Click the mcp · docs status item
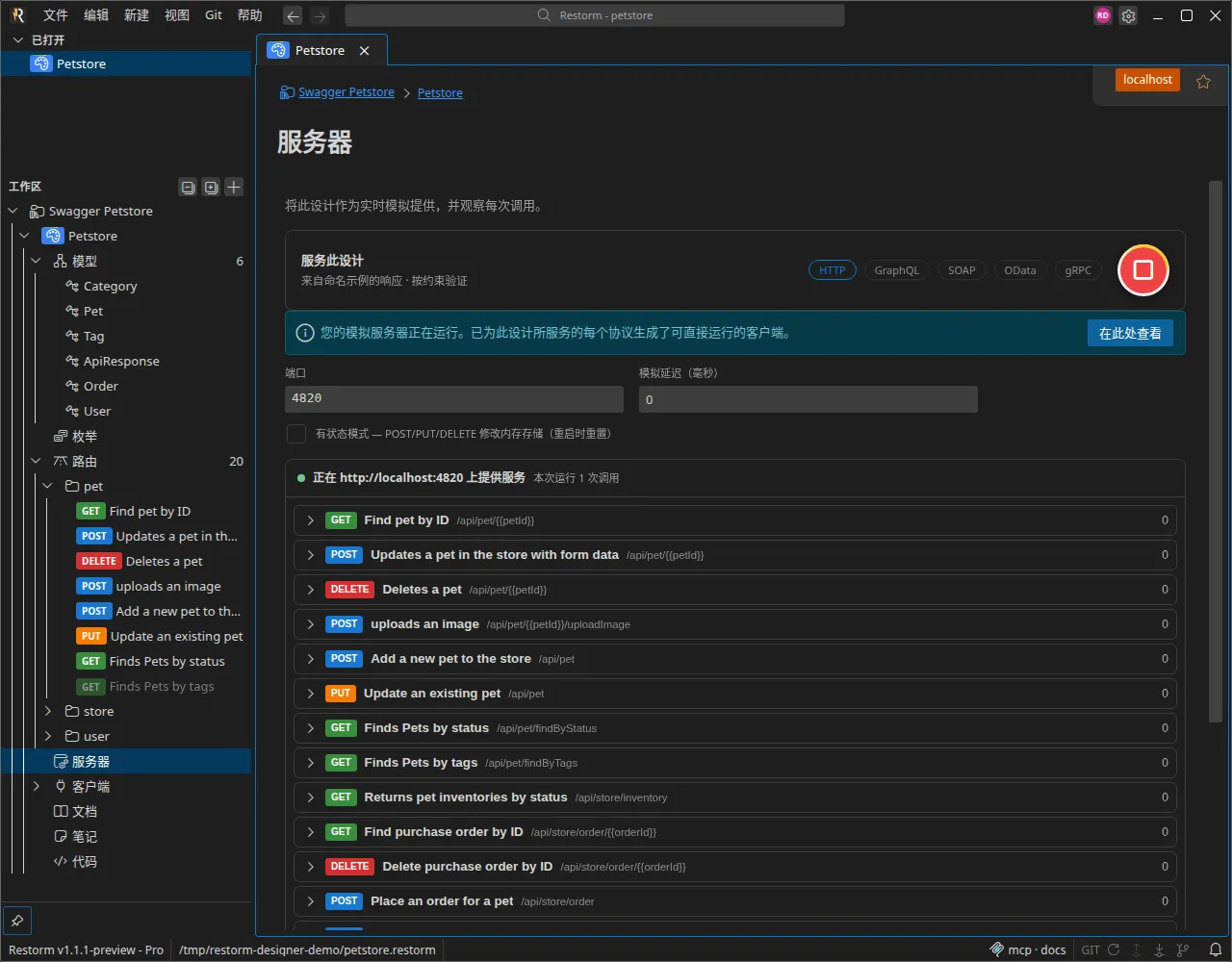This screenshot has width=1232, height=962. (x=1028, y=949)
